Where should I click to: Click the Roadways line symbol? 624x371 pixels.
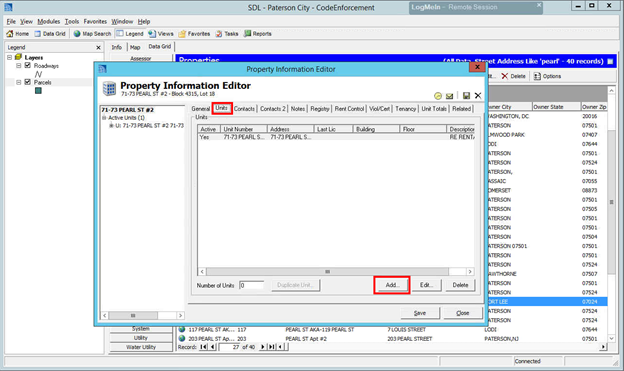tap(38, 74)
